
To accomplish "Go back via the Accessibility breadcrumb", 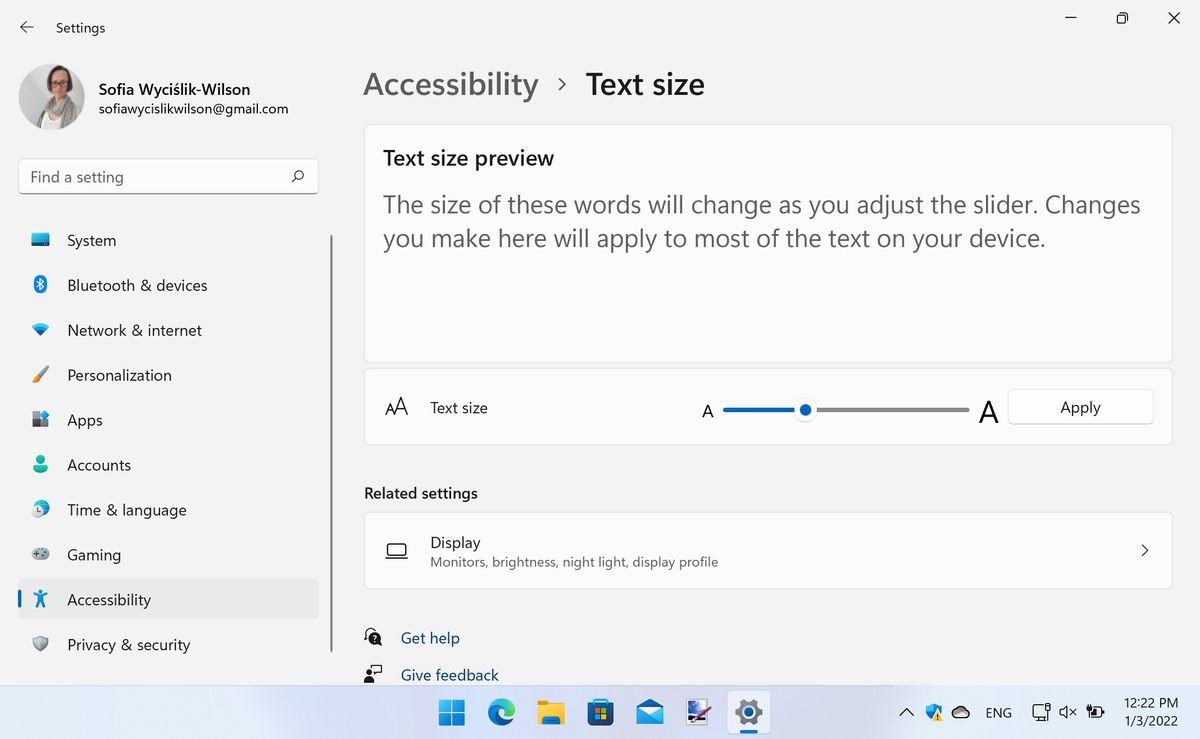I will coord(451,85).
